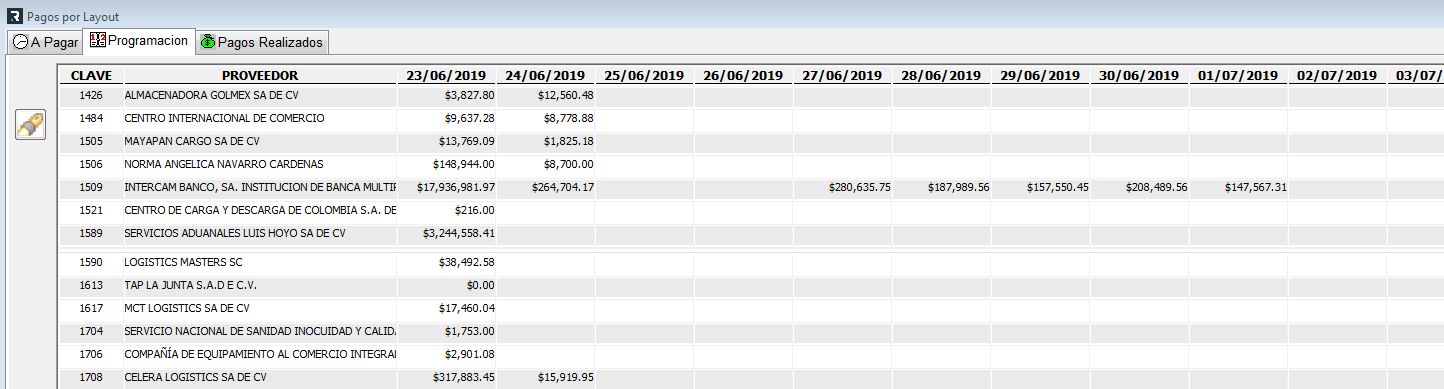Select the Programacion tab
1444x389 pixels.
point(139,40)
